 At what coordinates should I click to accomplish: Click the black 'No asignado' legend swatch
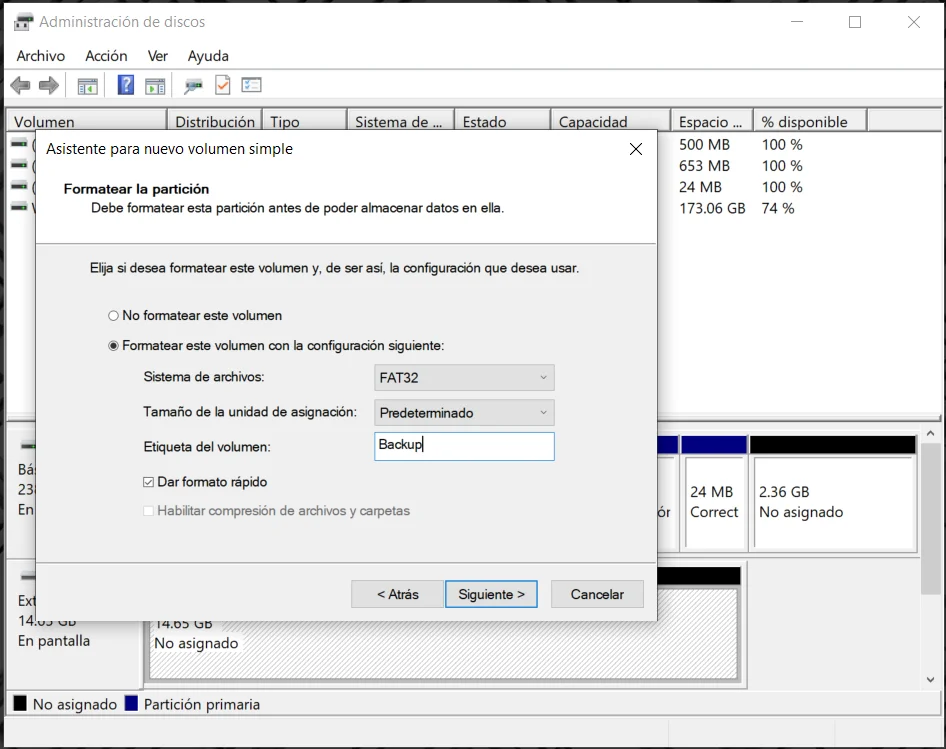pos(20,703)
